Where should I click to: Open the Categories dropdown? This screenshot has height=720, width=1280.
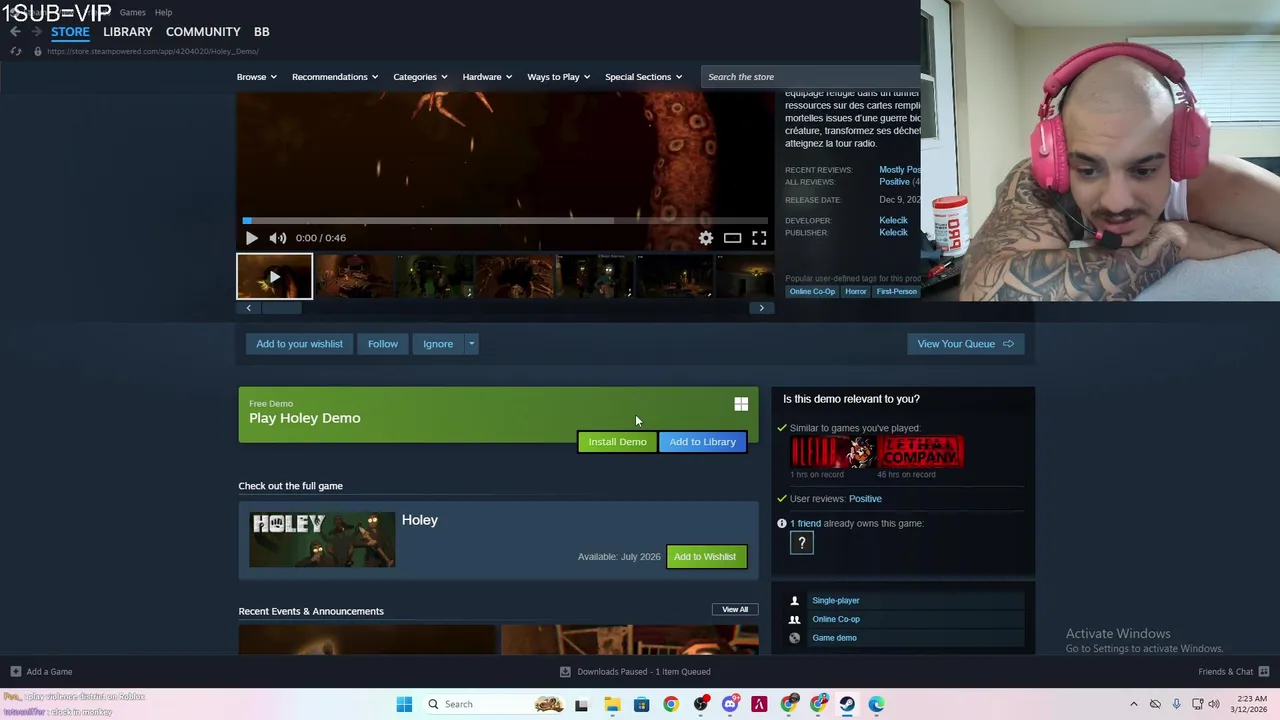click(420, 77)
